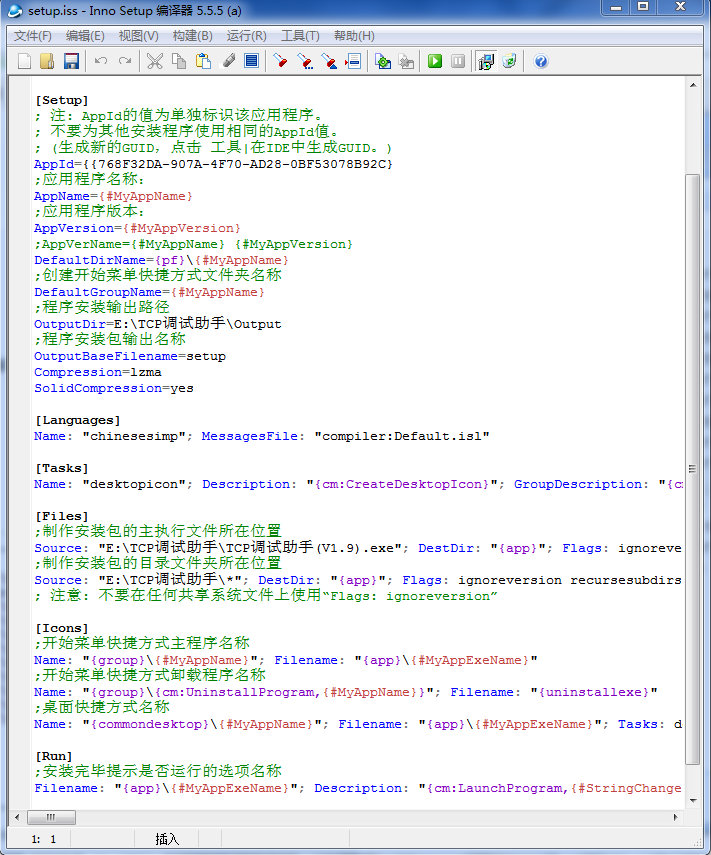Viewport: 711px width, 855px height.
Task: Select the Target Uninstall toolbar icon
Action: point(509,61)
